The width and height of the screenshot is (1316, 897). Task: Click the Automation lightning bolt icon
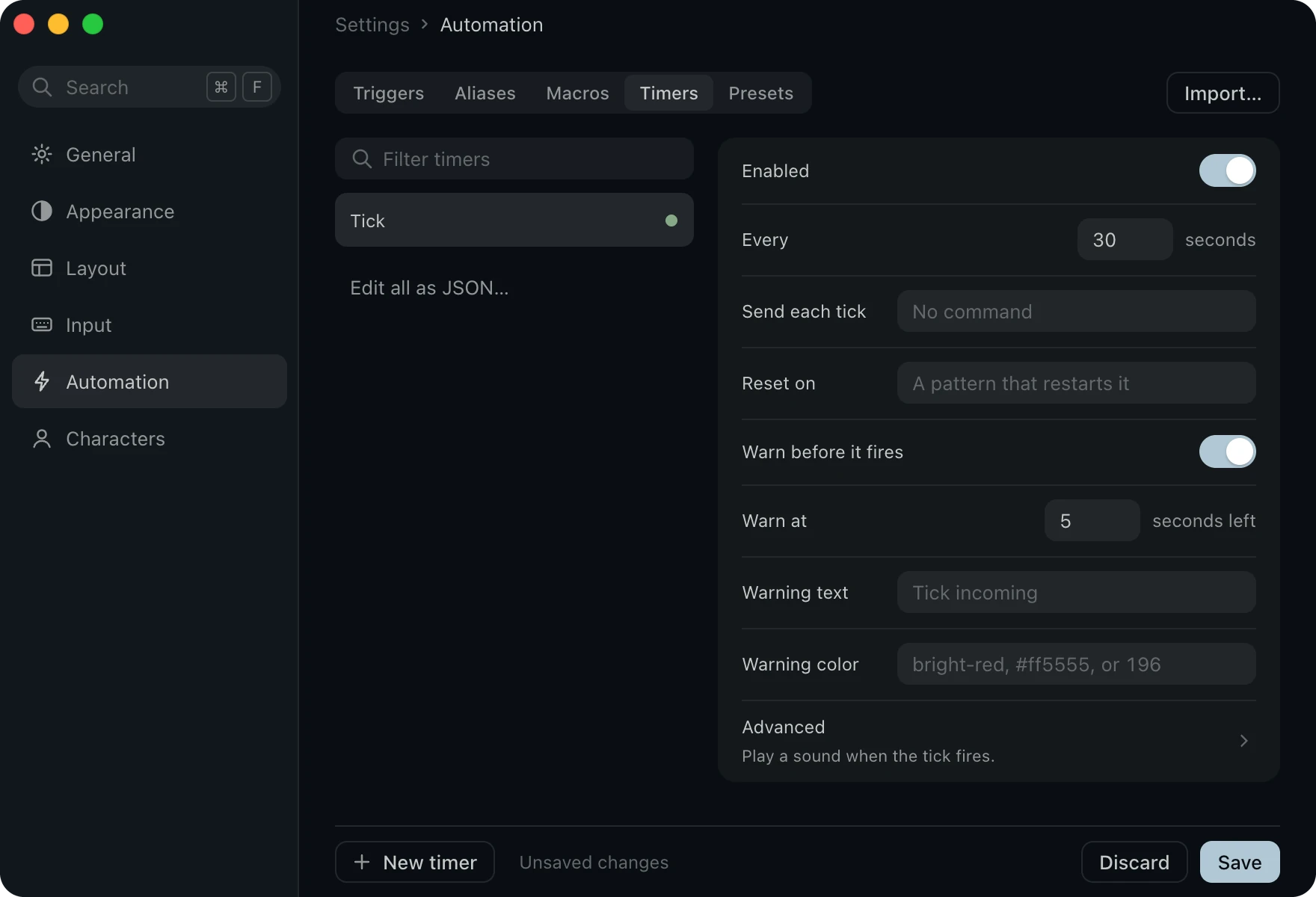click(x=42, y=382)
